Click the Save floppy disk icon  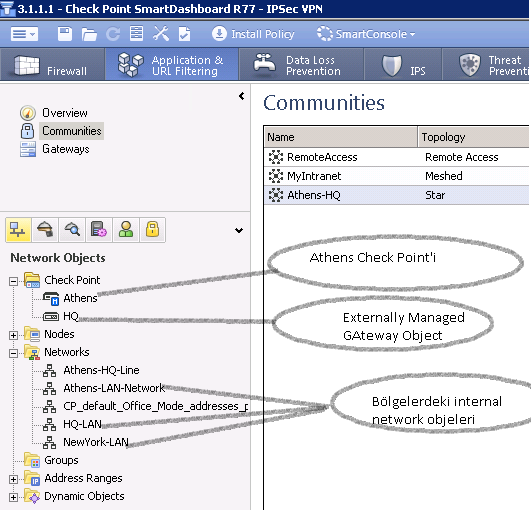[65, 34]
